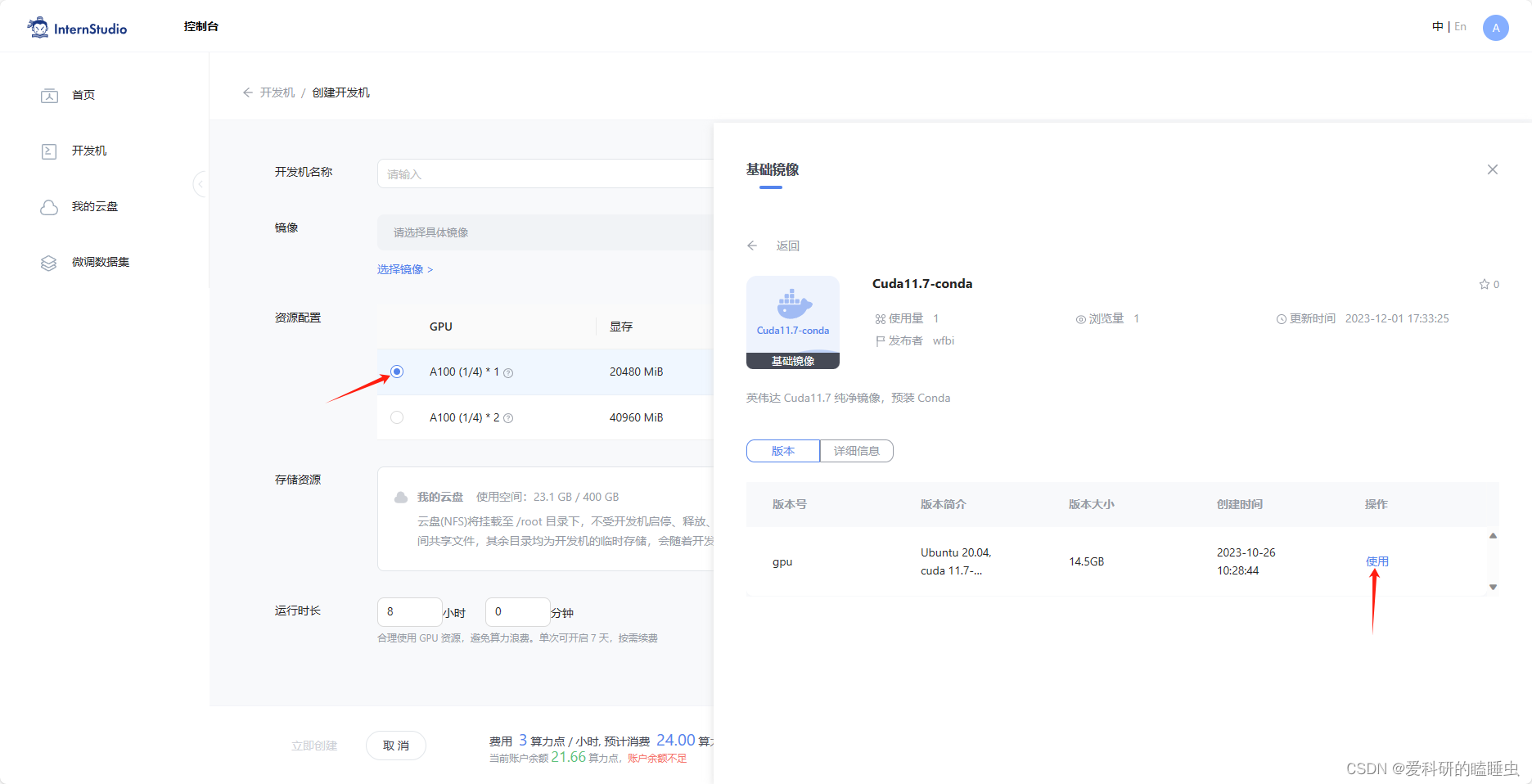Click help icon beside A100 (1/4) * 2
The image size is (1532, 784).
point(508,418)
